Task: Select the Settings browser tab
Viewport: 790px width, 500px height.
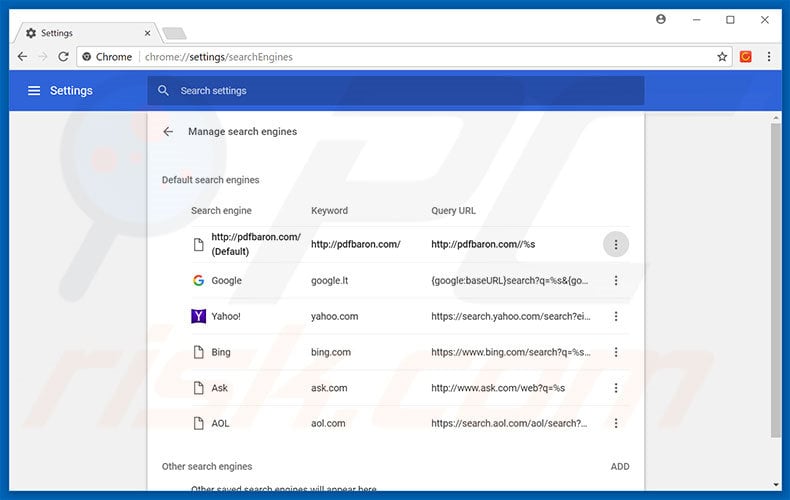Action: (x=88, y=33)
